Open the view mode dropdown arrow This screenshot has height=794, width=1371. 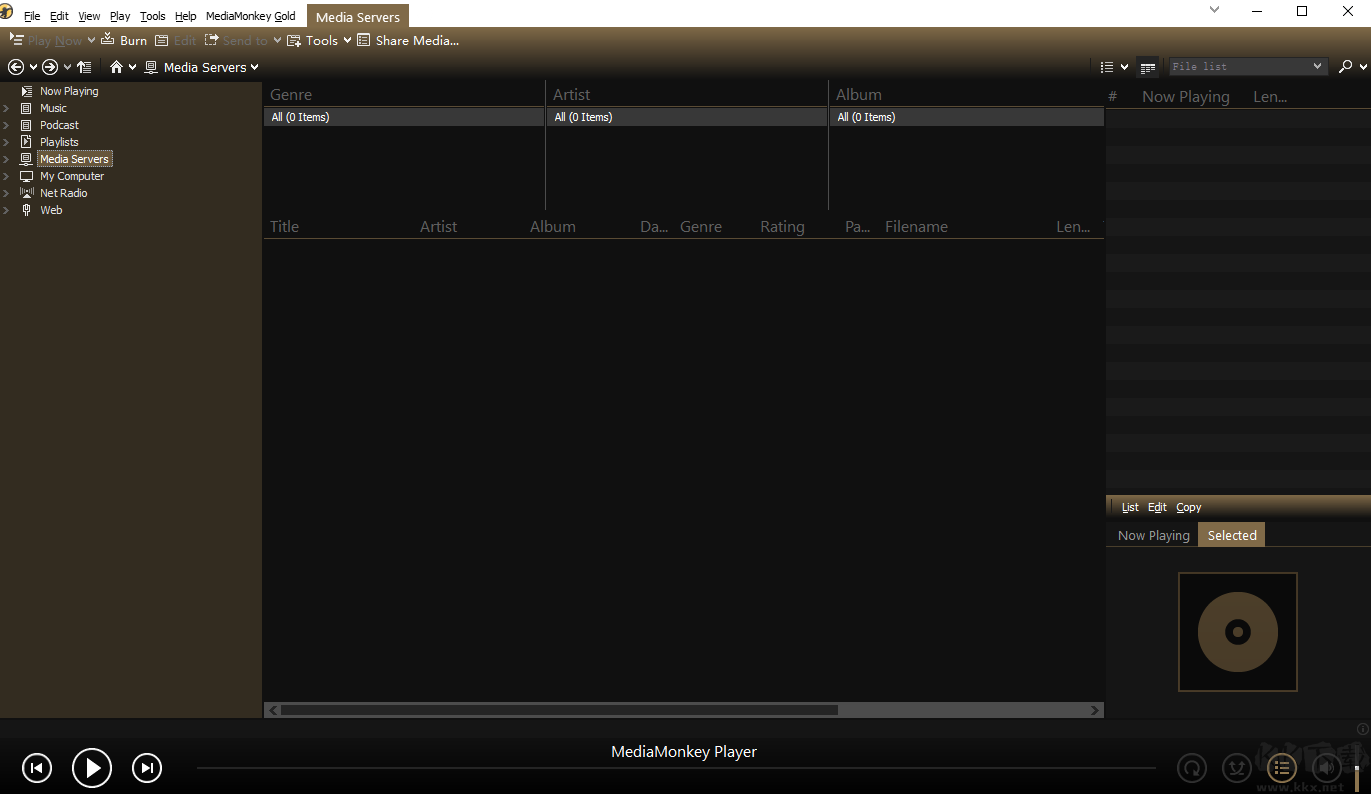(x=1124, y=67)
